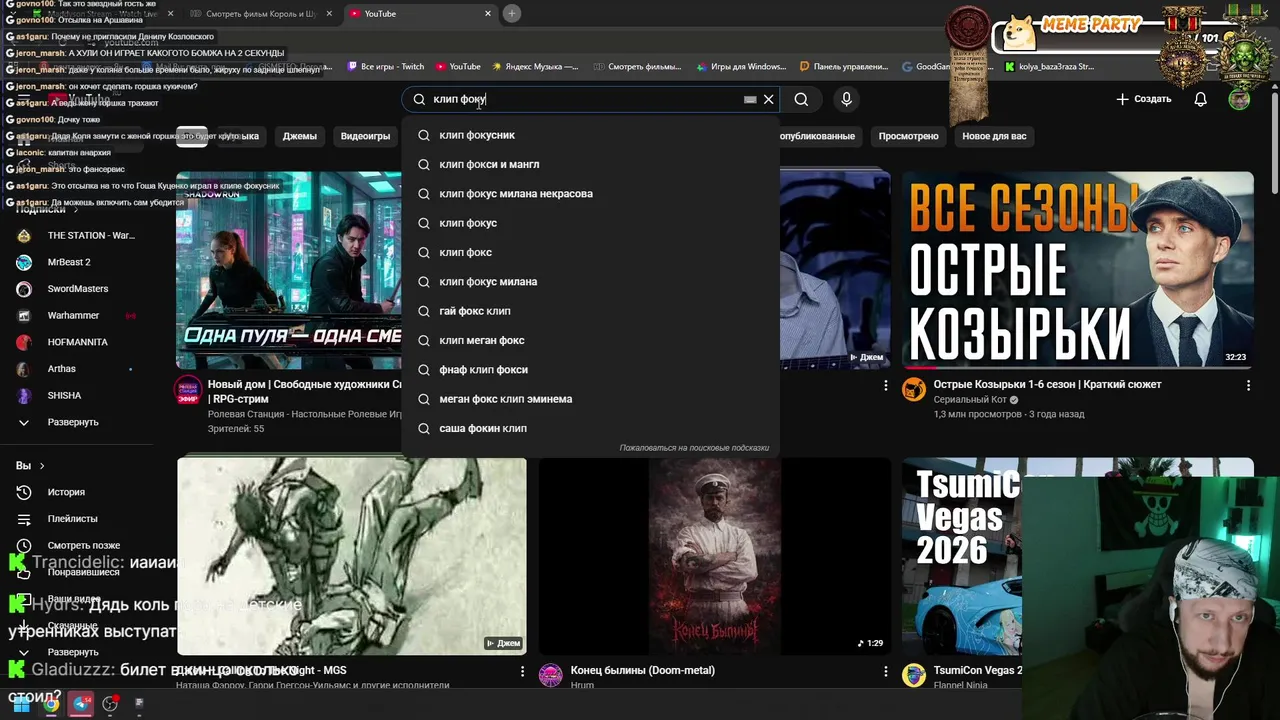Select the "Новое для вас" filter chip
This screenshot has height=720, width=1280.
pyautogui.click(x=994, y=136)
